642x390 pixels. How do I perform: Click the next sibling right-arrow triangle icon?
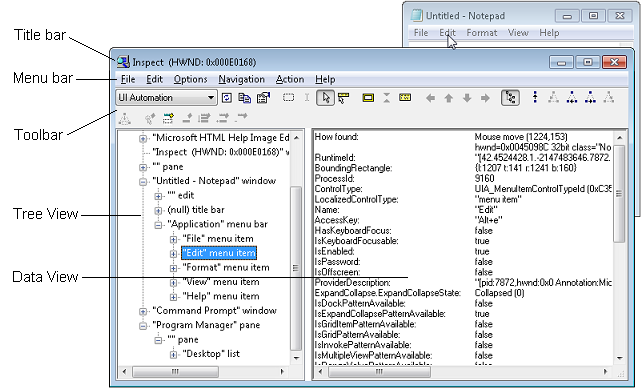pyautogui.click(x=590, y=97)
